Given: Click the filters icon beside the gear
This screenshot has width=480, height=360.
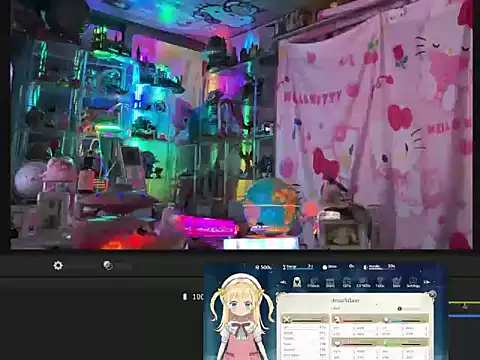Looking at the screenshot, I should point(108,265).
